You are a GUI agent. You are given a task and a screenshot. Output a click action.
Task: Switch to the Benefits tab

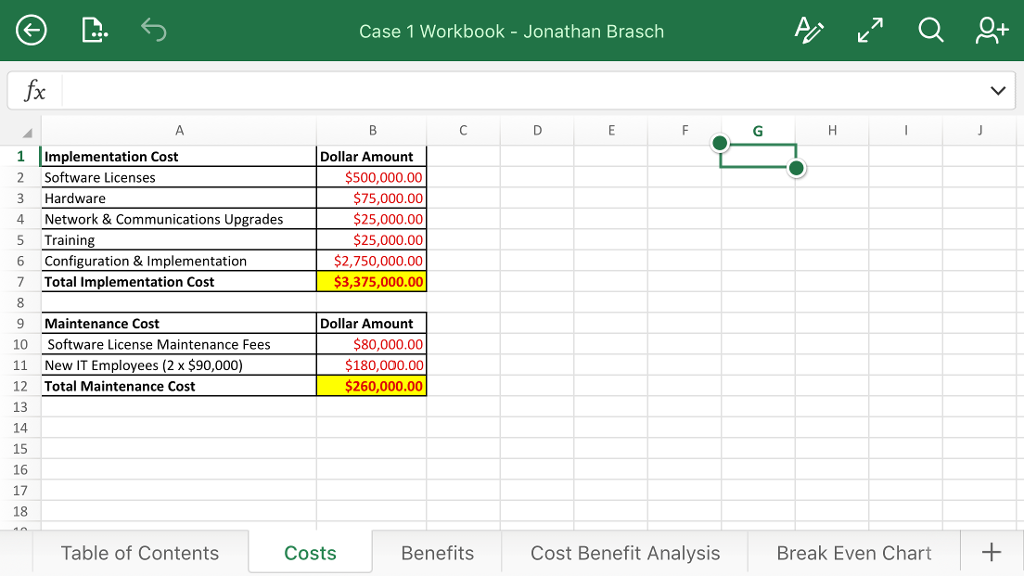click(x=436, y=552)
